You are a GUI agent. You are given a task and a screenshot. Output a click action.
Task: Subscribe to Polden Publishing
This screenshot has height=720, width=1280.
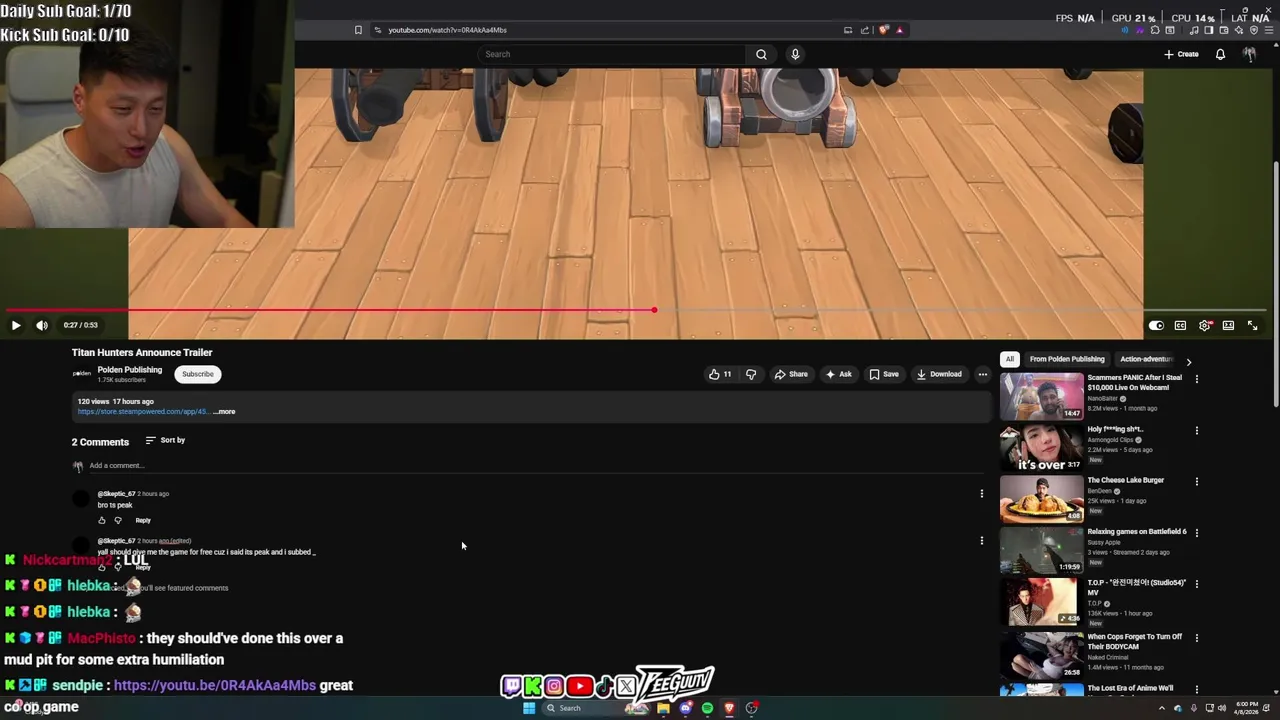tap(198, 374)
